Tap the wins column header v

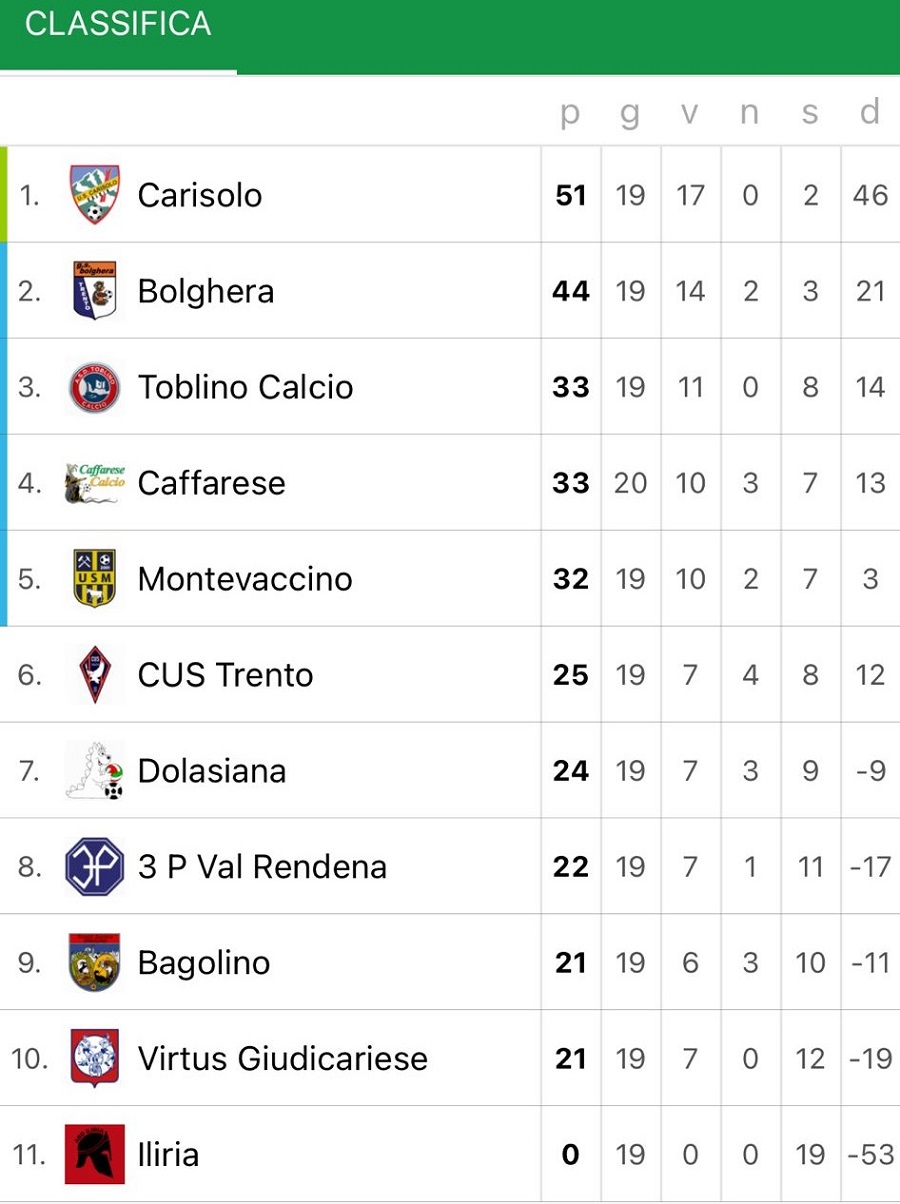point(690,113)
